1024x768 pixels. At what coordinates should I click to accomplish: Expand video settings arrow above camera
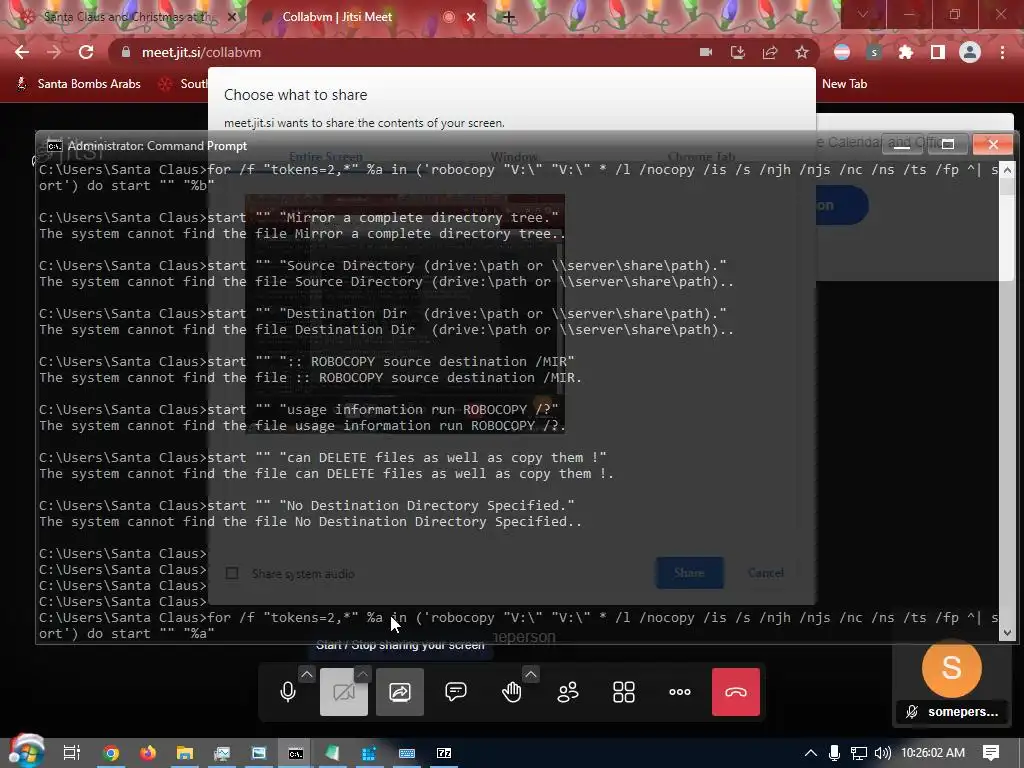click(x=363, y=674)
